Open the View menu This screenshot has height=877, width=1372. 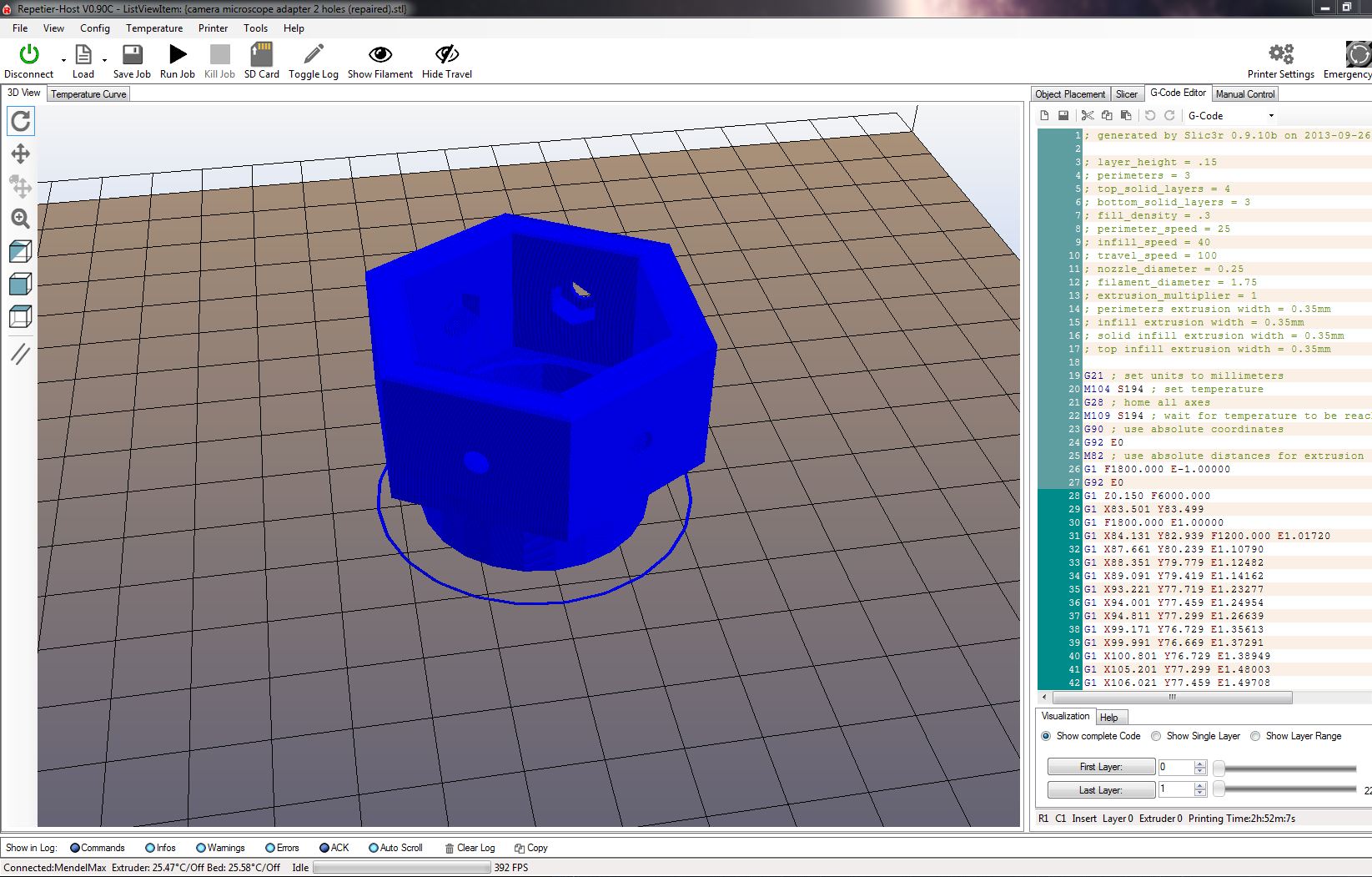pyautogui.click(x=53, y=28)
